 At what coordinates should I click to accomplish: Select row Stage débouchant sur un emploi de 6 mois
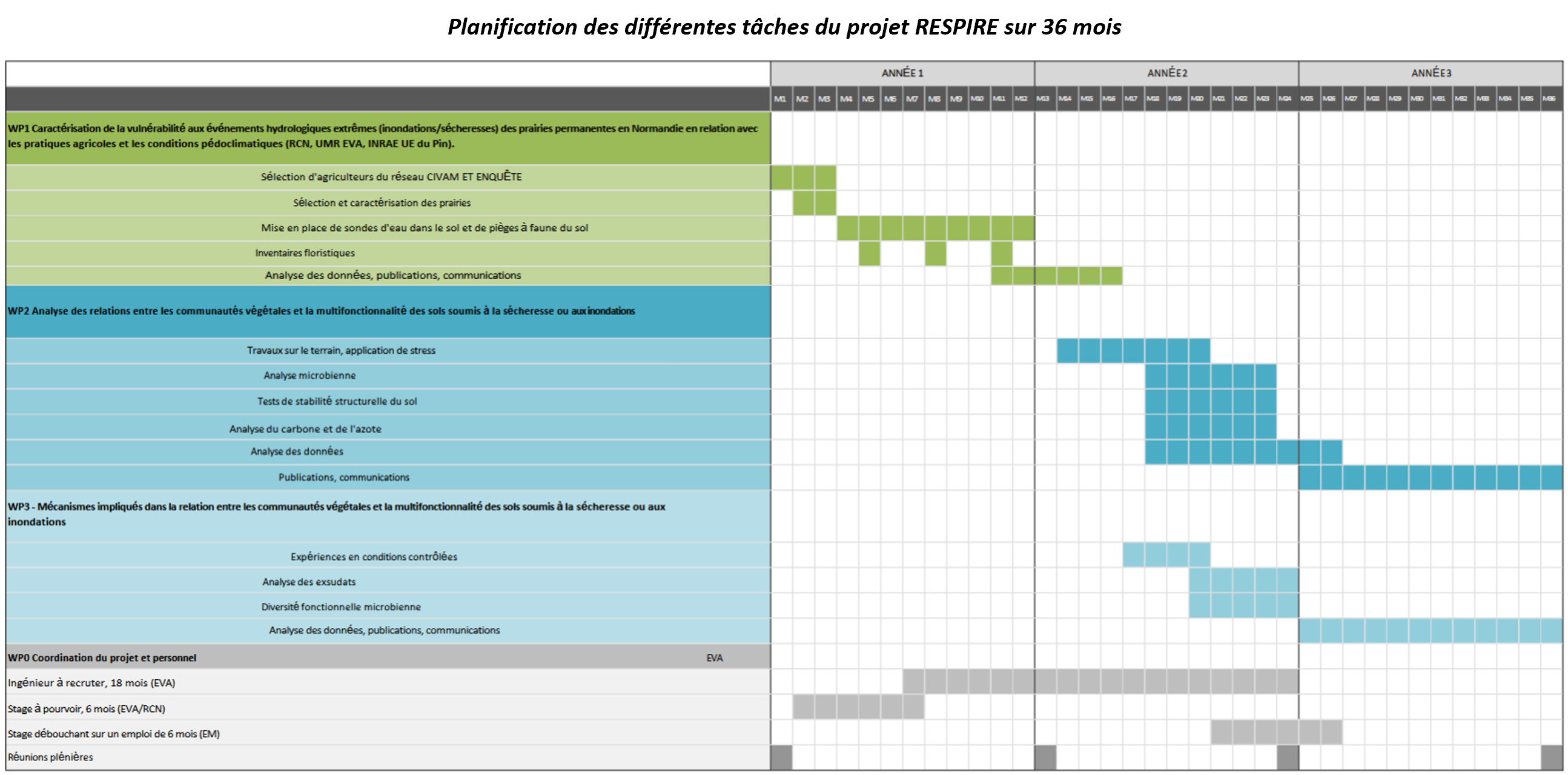pyautogui.click(x=388, y=734)
